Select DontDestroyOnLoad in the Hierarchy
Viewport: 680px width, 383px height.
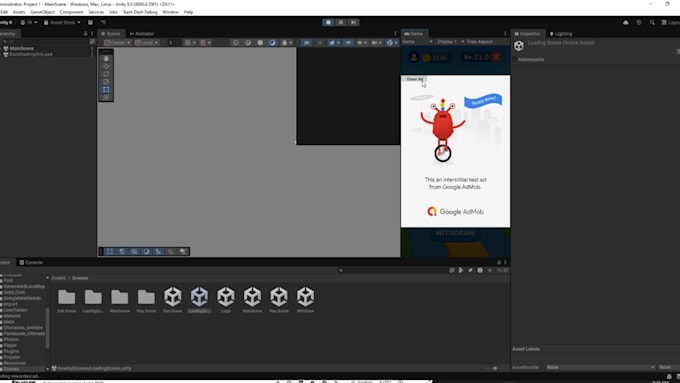pyautogui.click(x=30, y=54)
